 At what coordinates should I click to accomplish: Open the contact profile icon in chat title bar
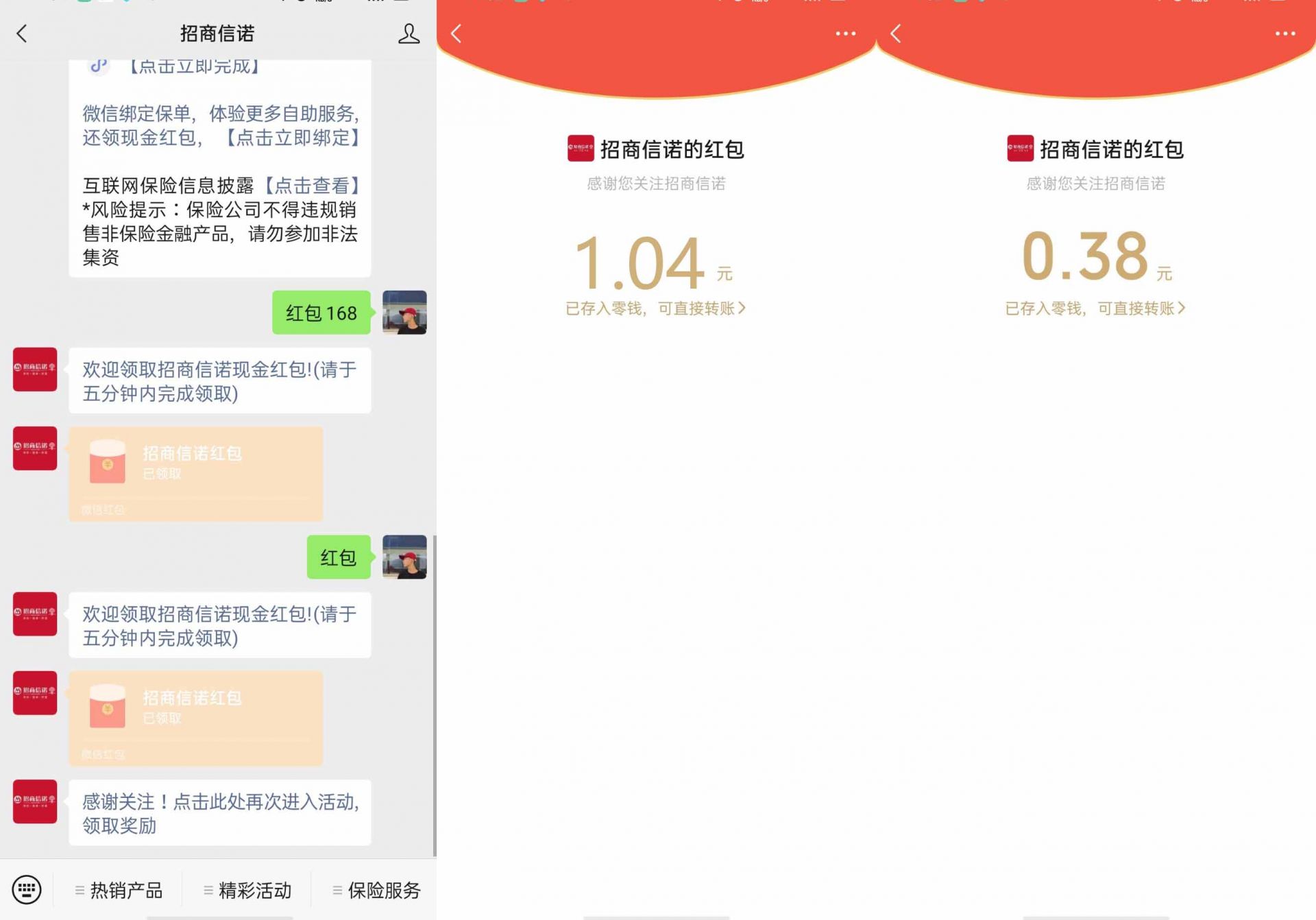tap(409, 33)
